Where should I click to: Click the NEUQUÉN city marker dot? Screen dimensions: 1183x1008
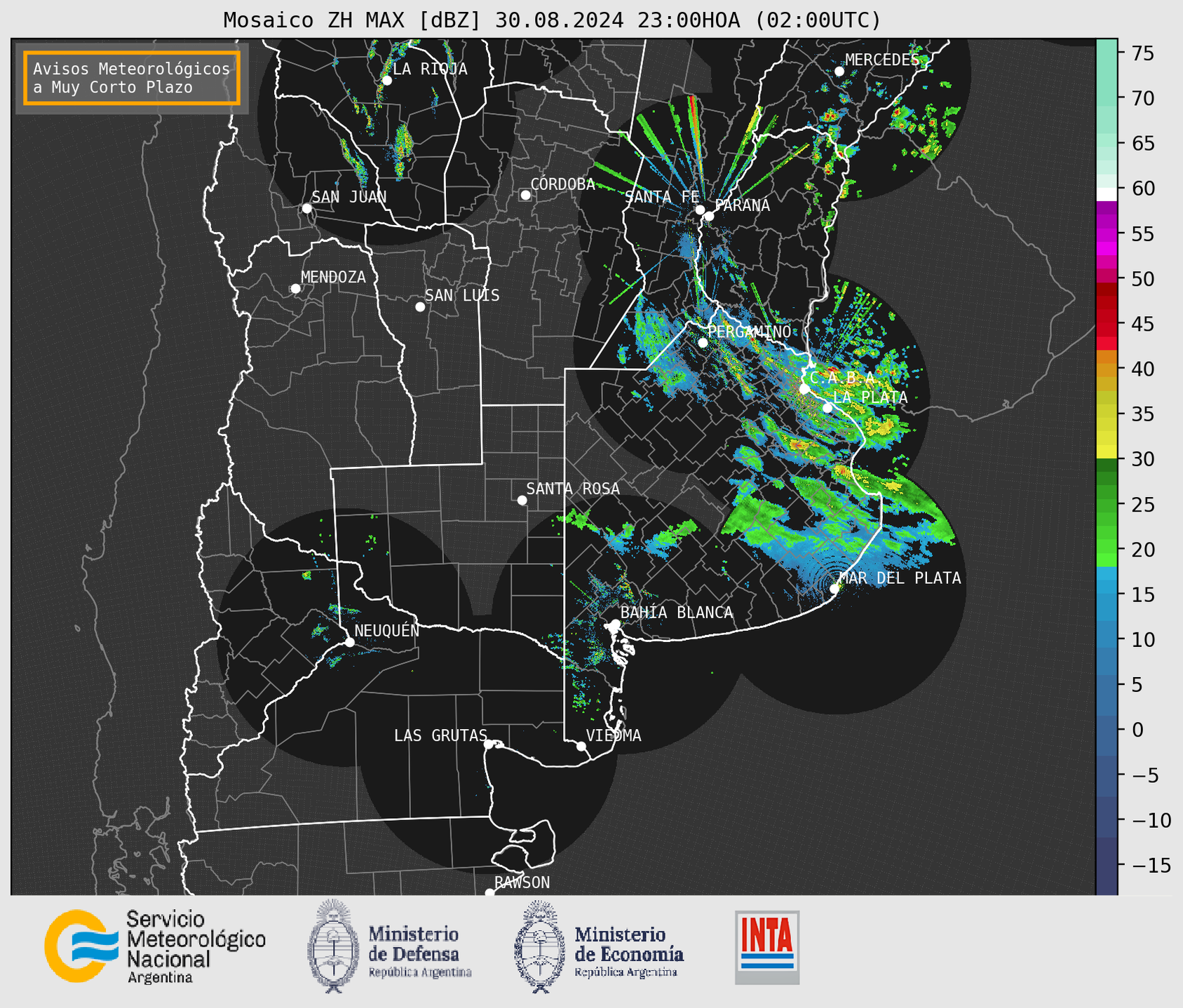(349, 642)
